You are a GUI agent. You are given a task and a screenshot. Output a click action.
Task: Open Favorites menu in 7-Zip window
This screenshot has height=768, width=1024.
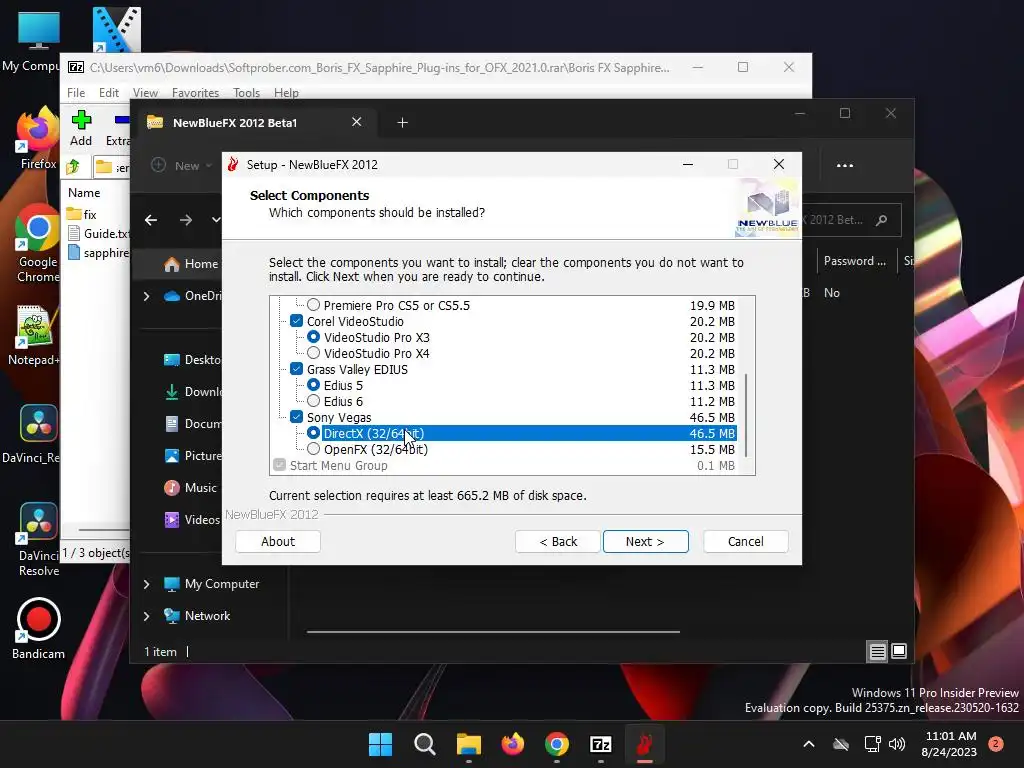pos(195,93)
